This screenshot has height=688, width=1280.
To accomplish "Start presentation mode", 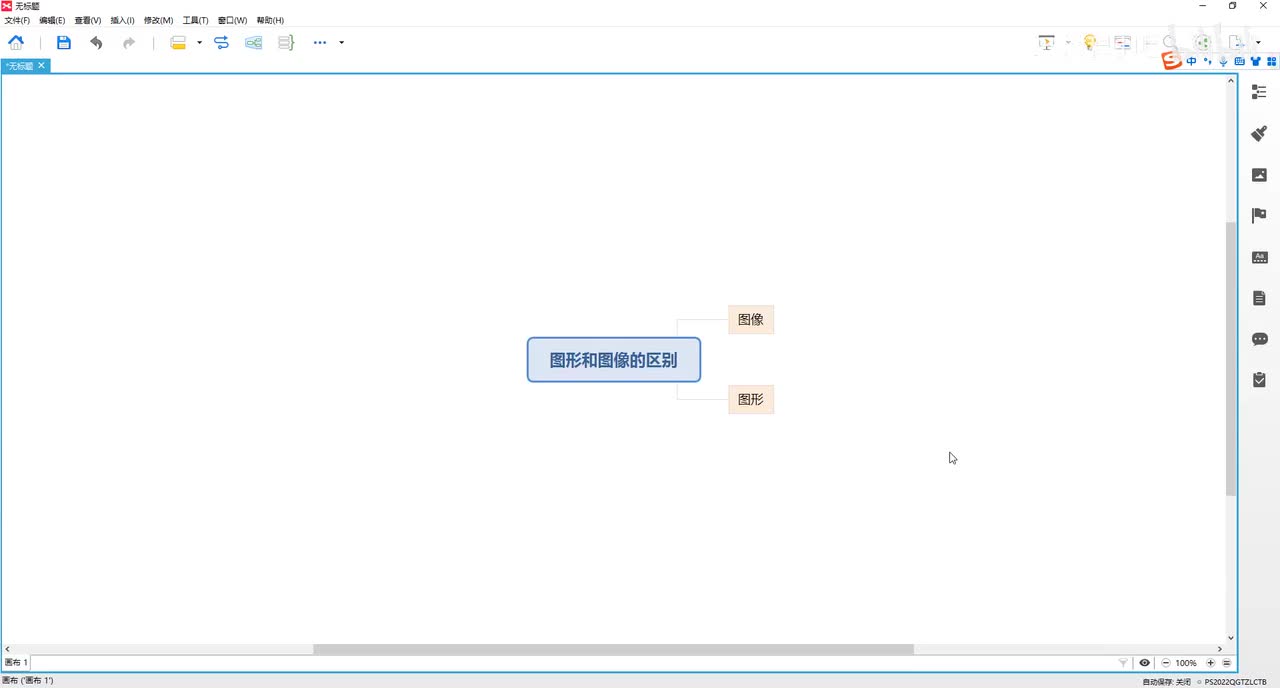I will tap(1046, 42).
